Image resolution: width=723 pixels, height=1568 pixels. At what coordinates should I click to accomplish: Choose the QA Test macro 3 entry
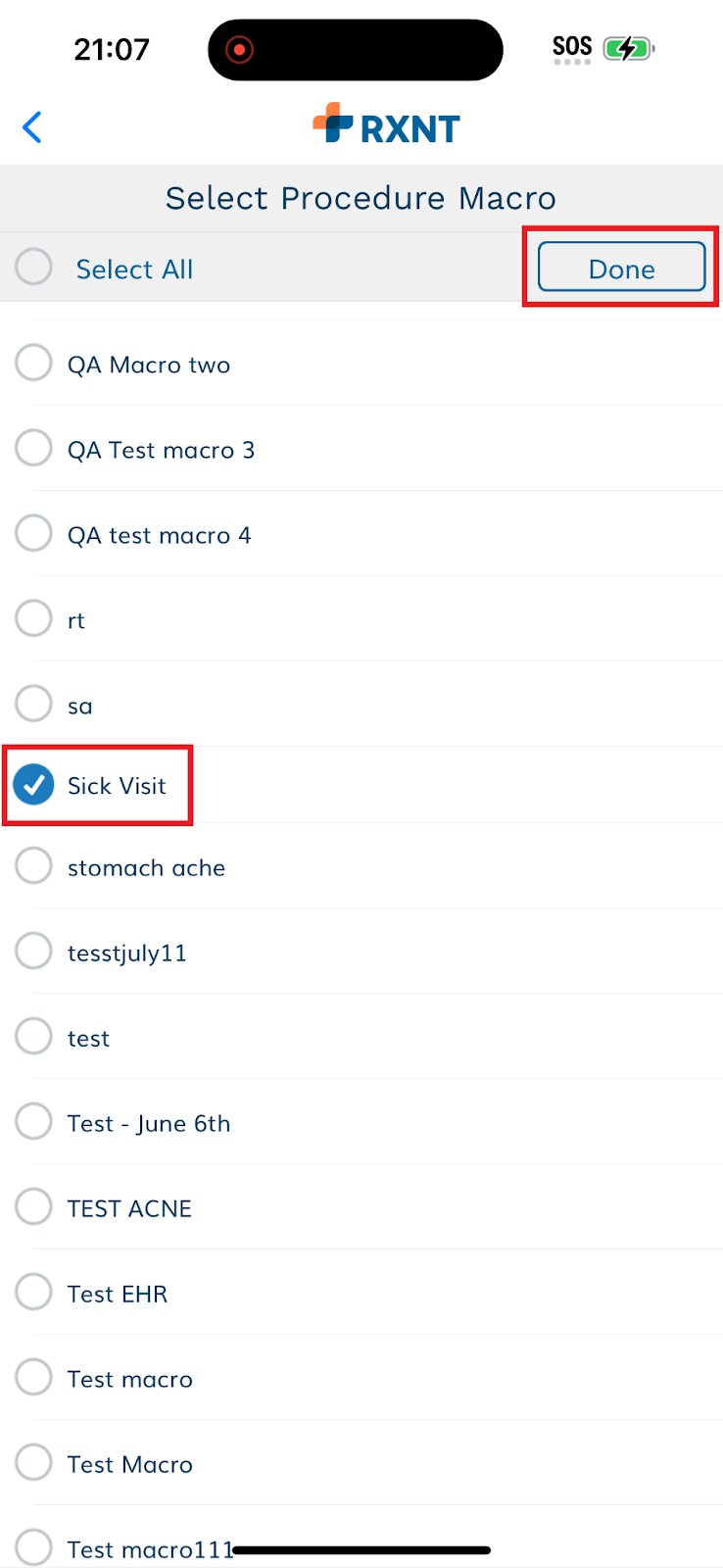click(361, 448)
